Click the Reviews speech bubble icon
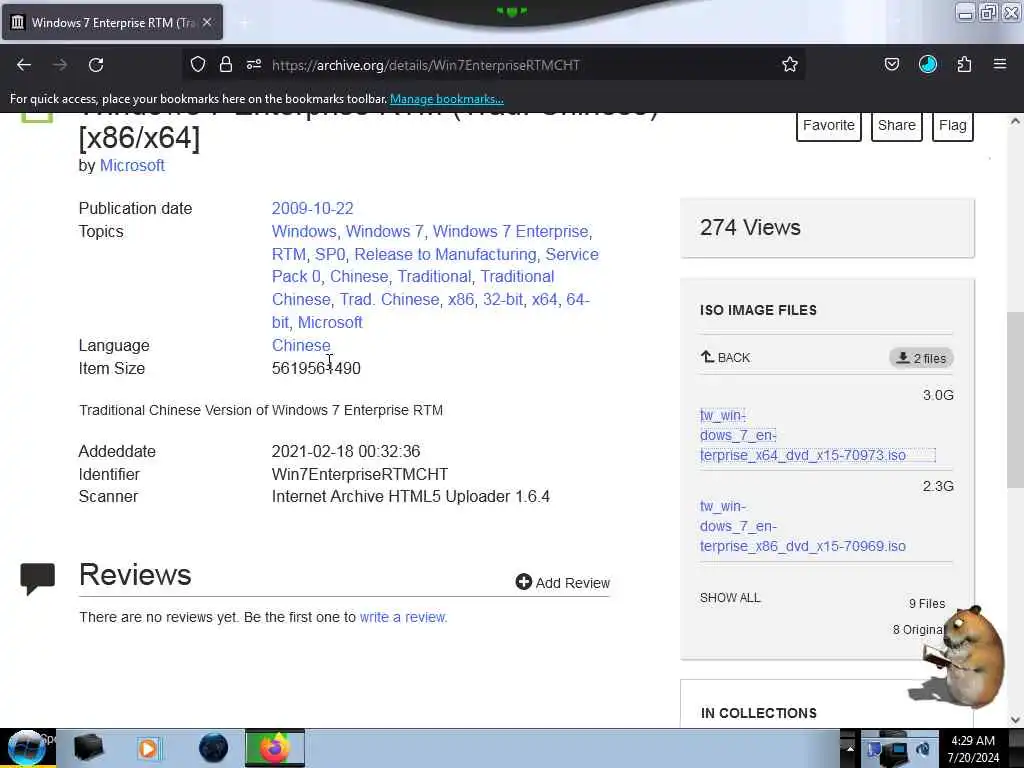Viewport: 1024px width, 768px height. pos(37,579)
